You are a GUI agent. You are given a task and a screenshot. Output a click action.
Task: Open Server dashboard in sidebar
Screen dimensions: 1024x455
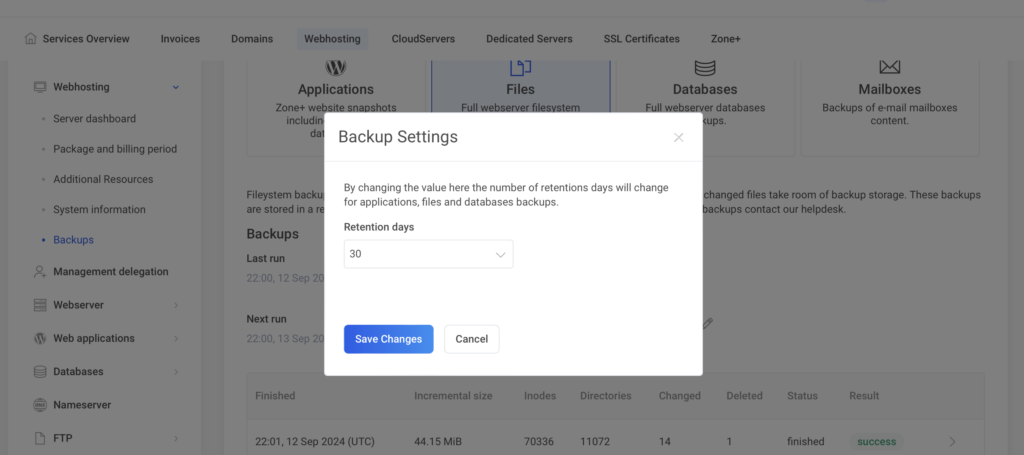tap(94, 118)
